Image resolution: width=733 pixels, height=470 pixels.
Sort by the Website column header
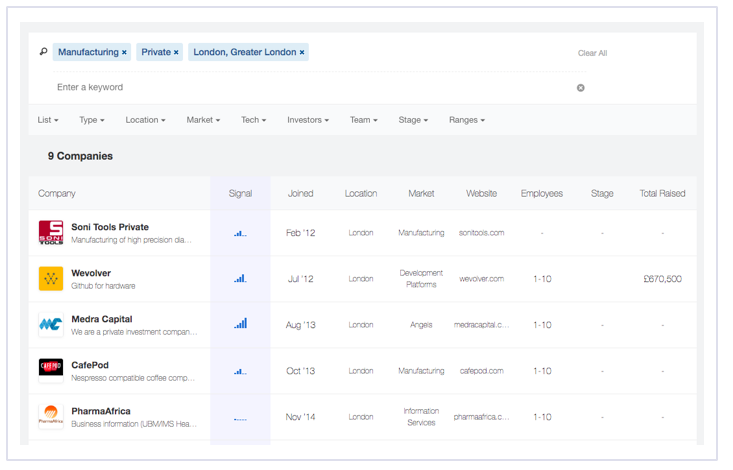click(x=481, y=194)
